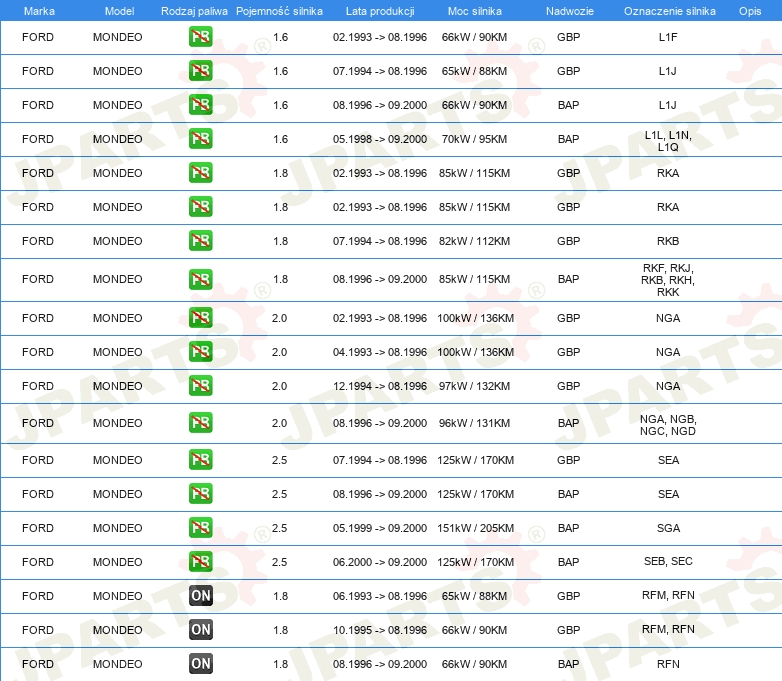Click the petrol icon in the RKF, RKJ, RKB row
782x681 pixels.
click(200, 279)
